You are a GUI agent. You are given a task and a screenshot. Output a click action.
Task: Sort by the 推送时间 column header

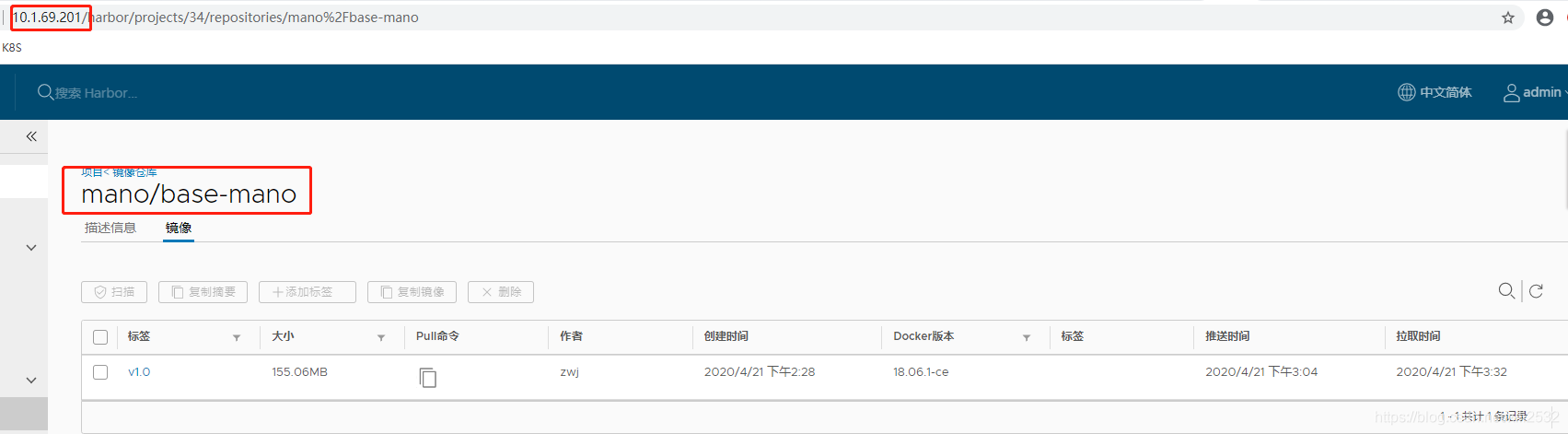(x=1227, y=336)
